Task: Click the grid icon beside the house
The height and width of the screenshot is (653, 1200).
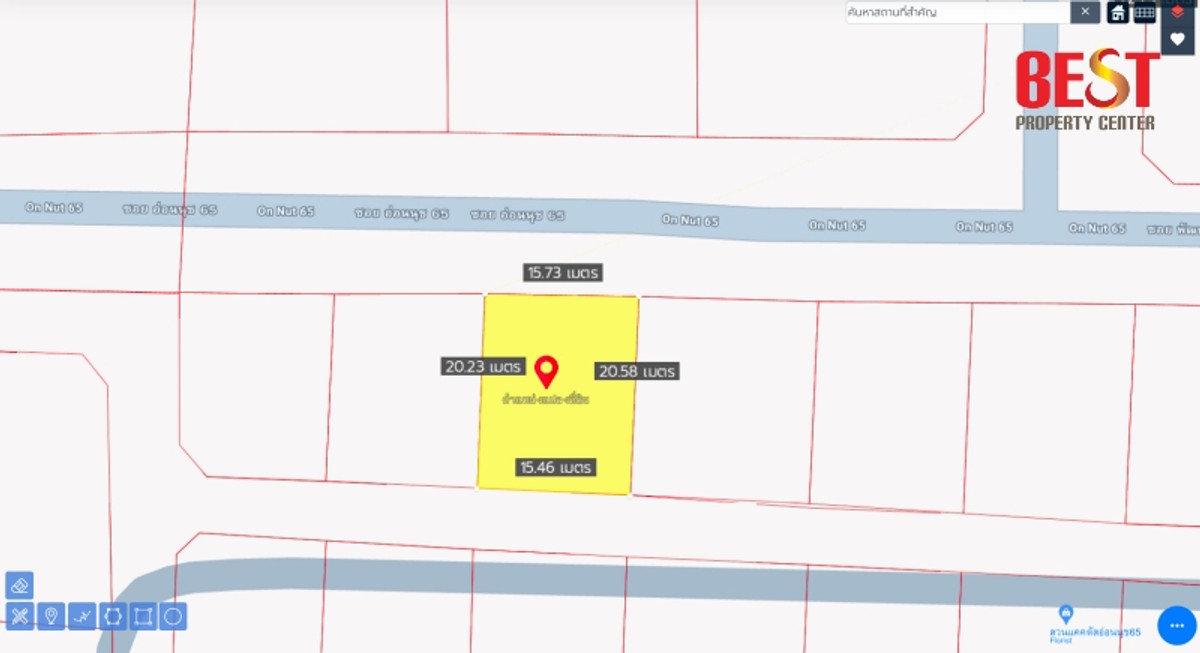Action: (x=1145, y=12)
